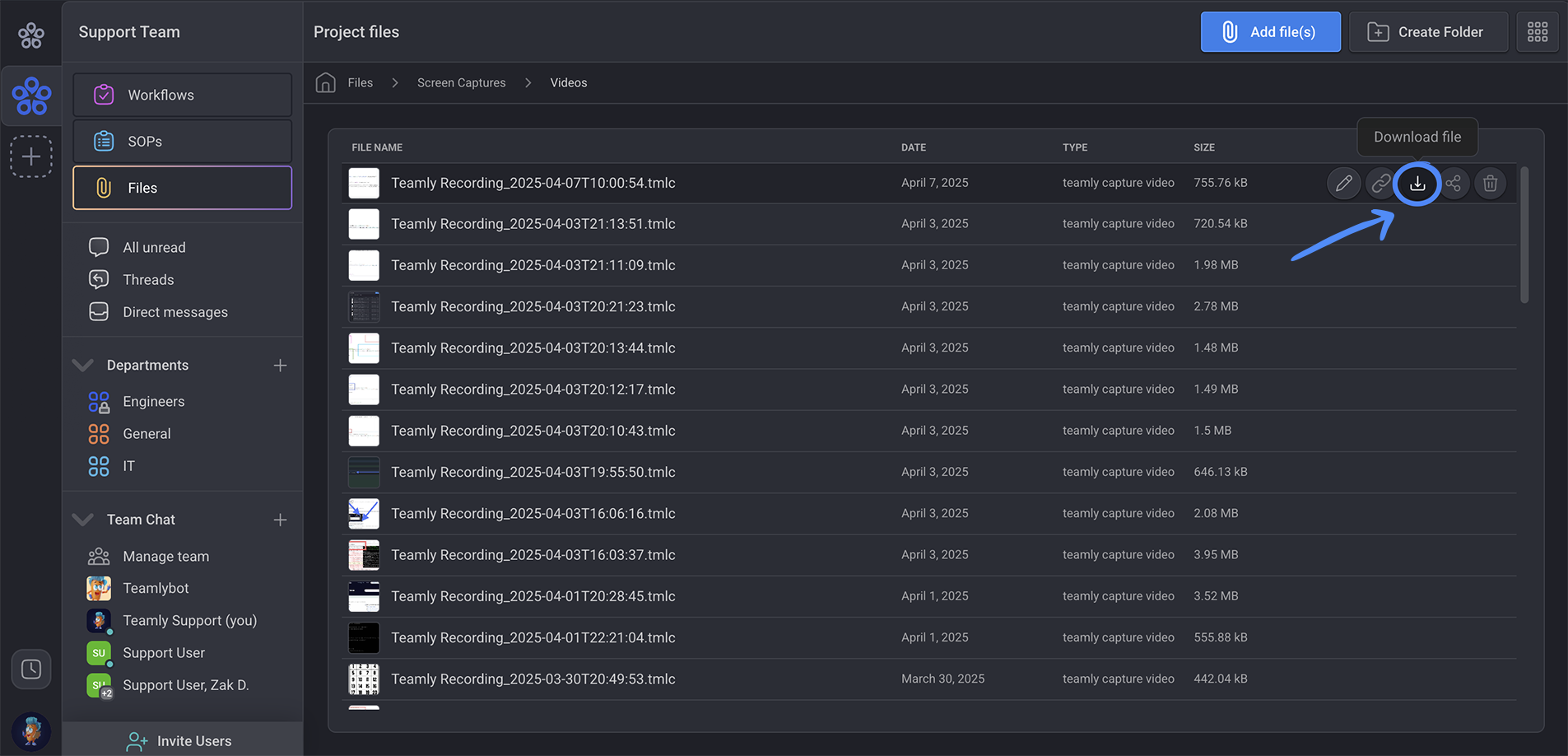Collapse the Departments section chevron

click(x=83, y=365)
